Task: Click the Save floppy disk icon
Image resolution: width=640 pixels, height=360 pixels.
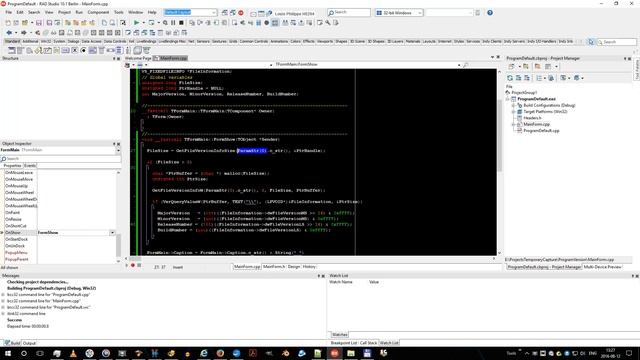Action: (x=39, y=23)
